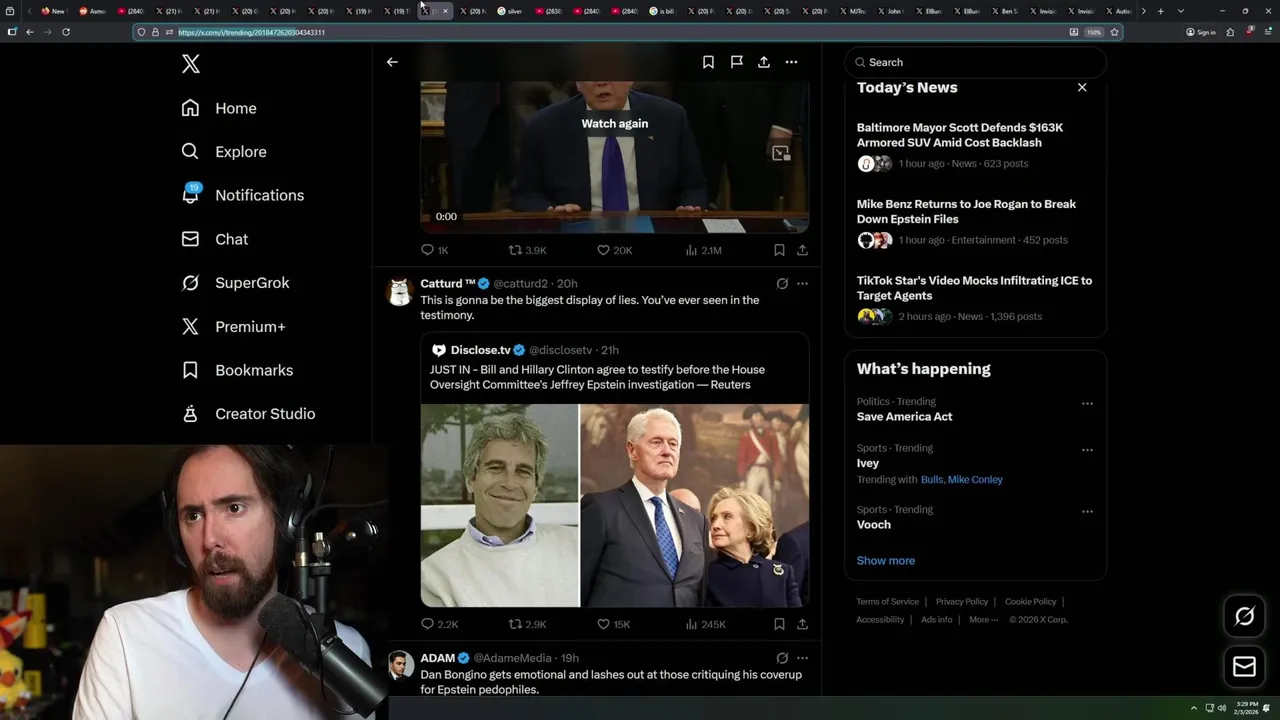The width and height of the screenshot is (1280, 720).
Task: Open a new browser tab with plus
Action: 1161,11
